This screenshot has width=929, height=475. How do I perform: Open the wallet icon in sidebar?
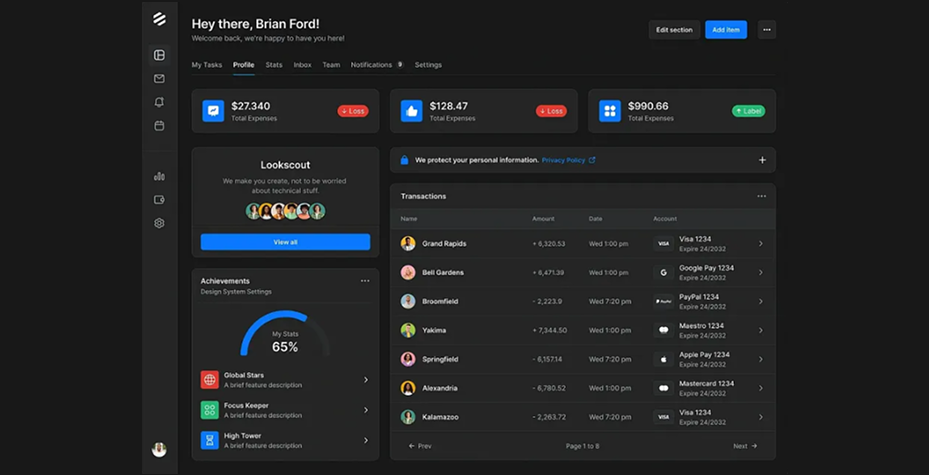pyautogui.click(x=159, y=200)
